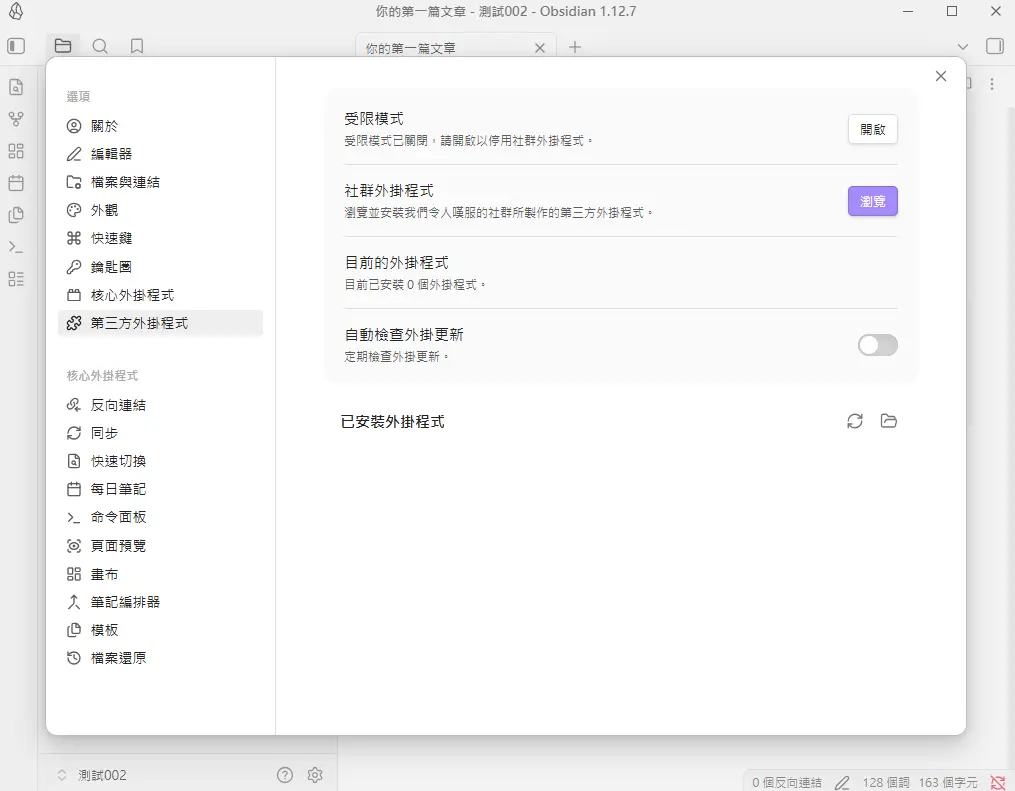Click the 瀏覽 community plugins button
1015x791 pixels.
click(872, 202)
